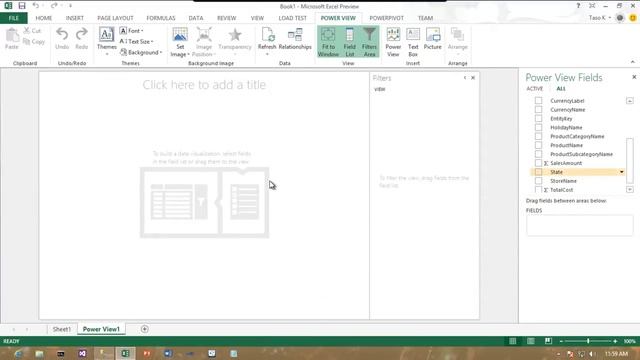The height and width of the screenshot is (360, 640).
Task: Open the Relationships dialog
Action: [295, 39]
